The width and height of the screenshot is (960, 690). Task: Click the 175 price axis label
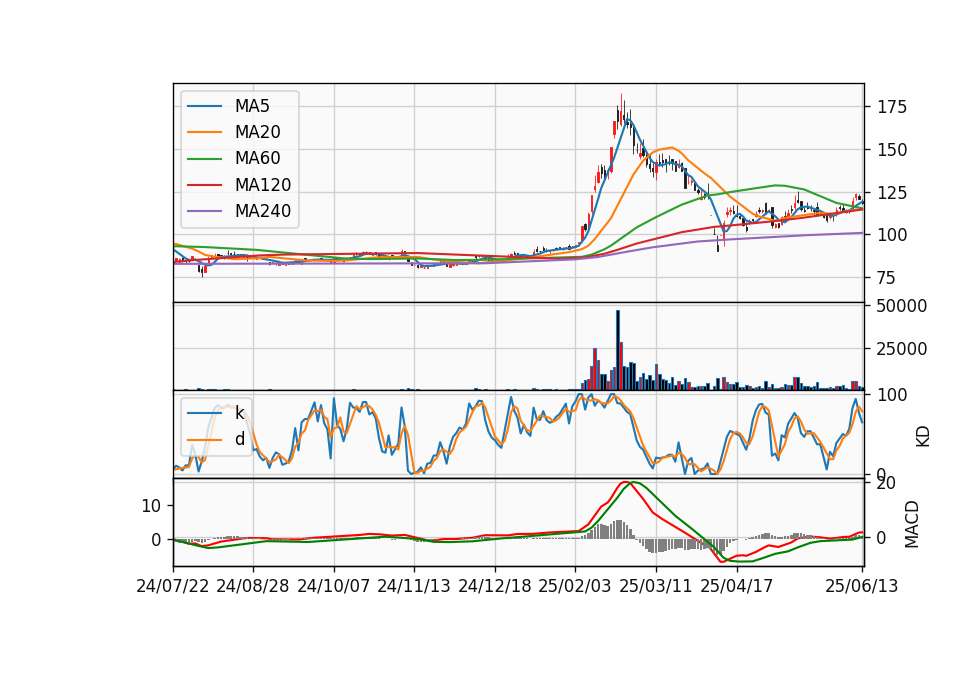pos(892,107)
